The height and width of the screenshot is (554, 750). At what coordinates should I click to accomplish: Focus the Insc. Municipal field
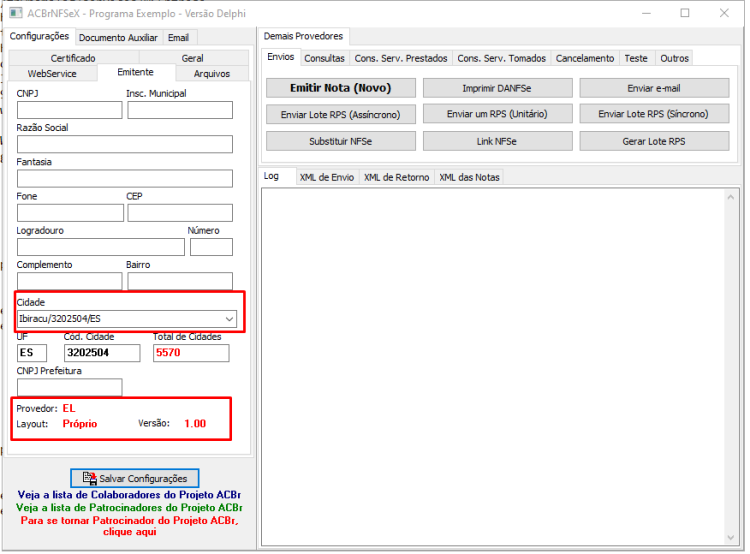[180, 110]
